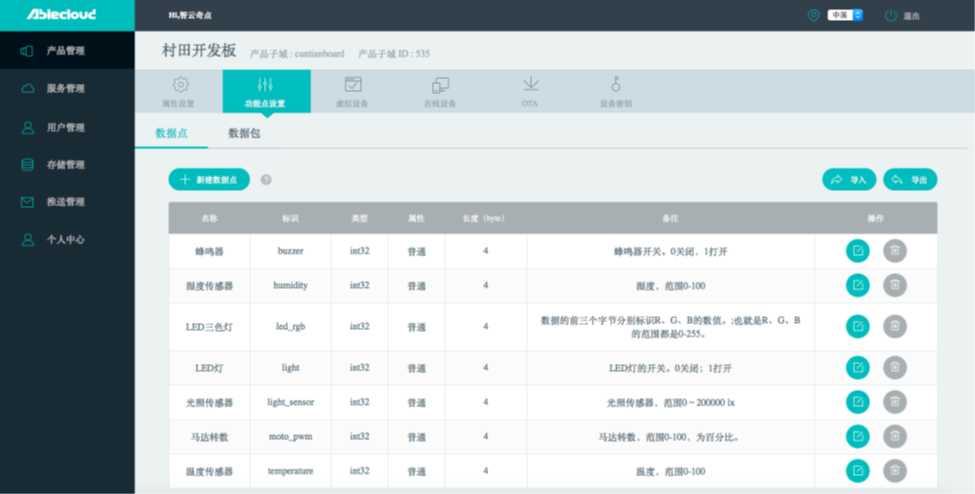Click the power logout icon
Screen dimensions: 975x494
pyautogui.click(x=890, y=15)
